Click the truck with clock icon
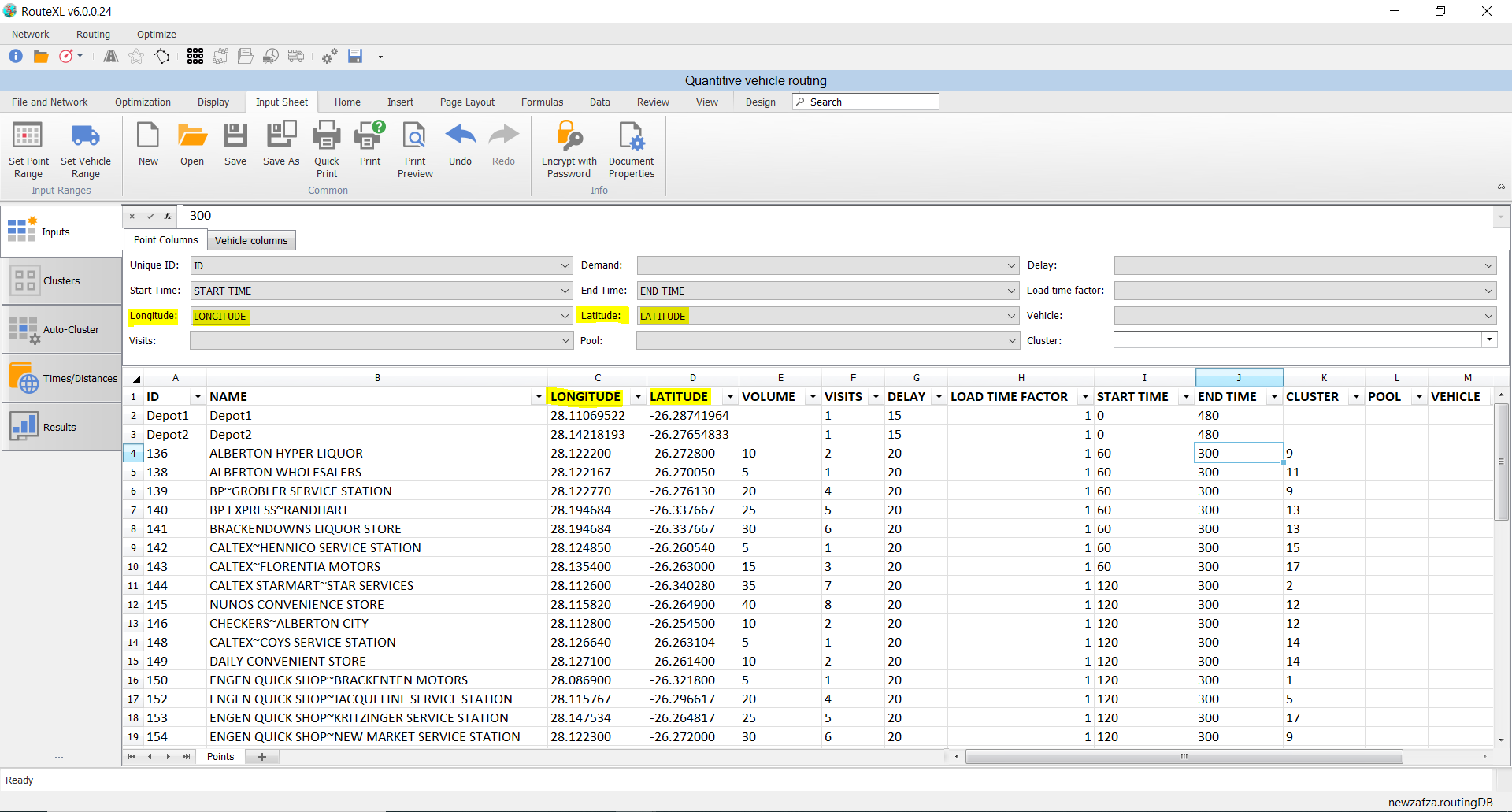The width and height of the screenshot is (1512, 812). 271,56
